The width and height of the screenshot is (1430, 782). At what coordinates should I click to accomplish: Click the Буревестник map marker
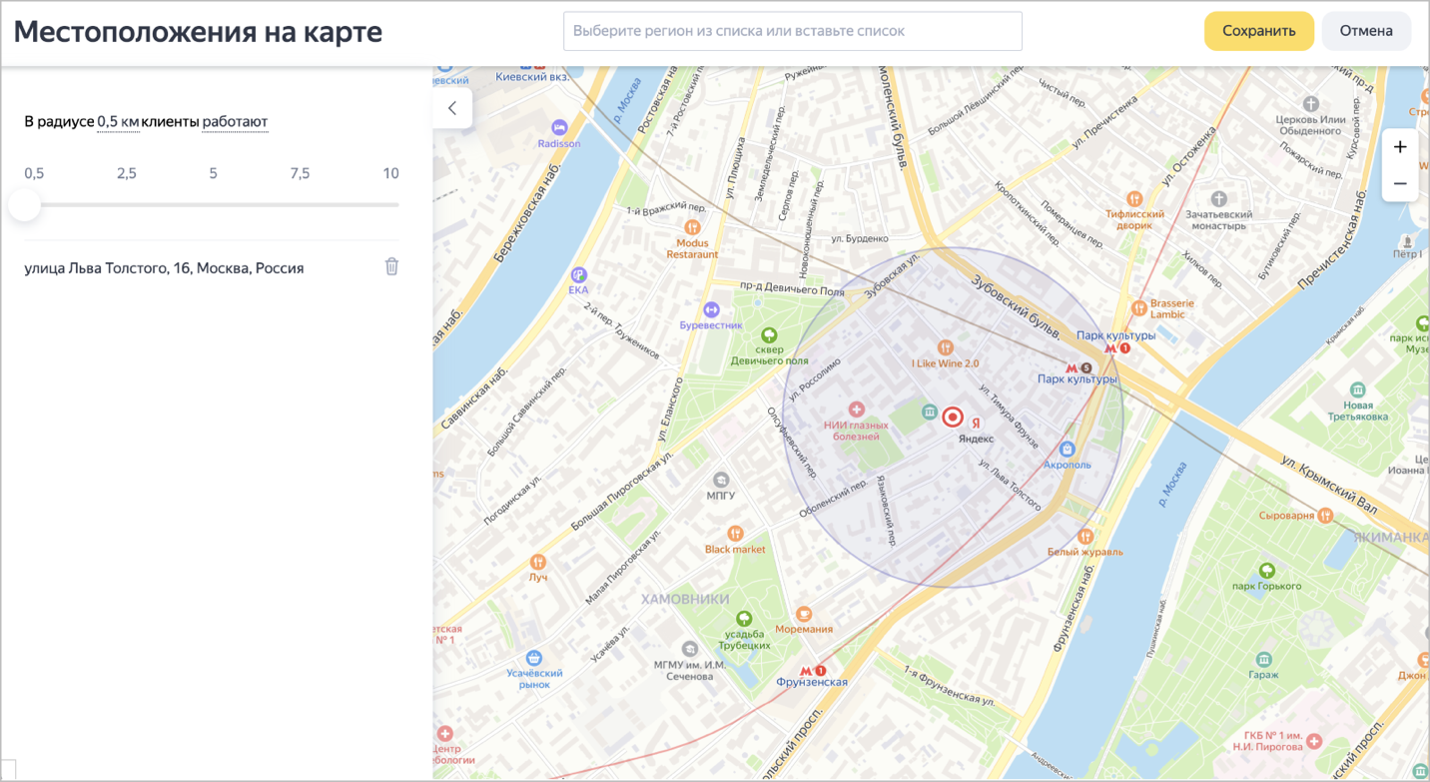click(x=711, y=310)
